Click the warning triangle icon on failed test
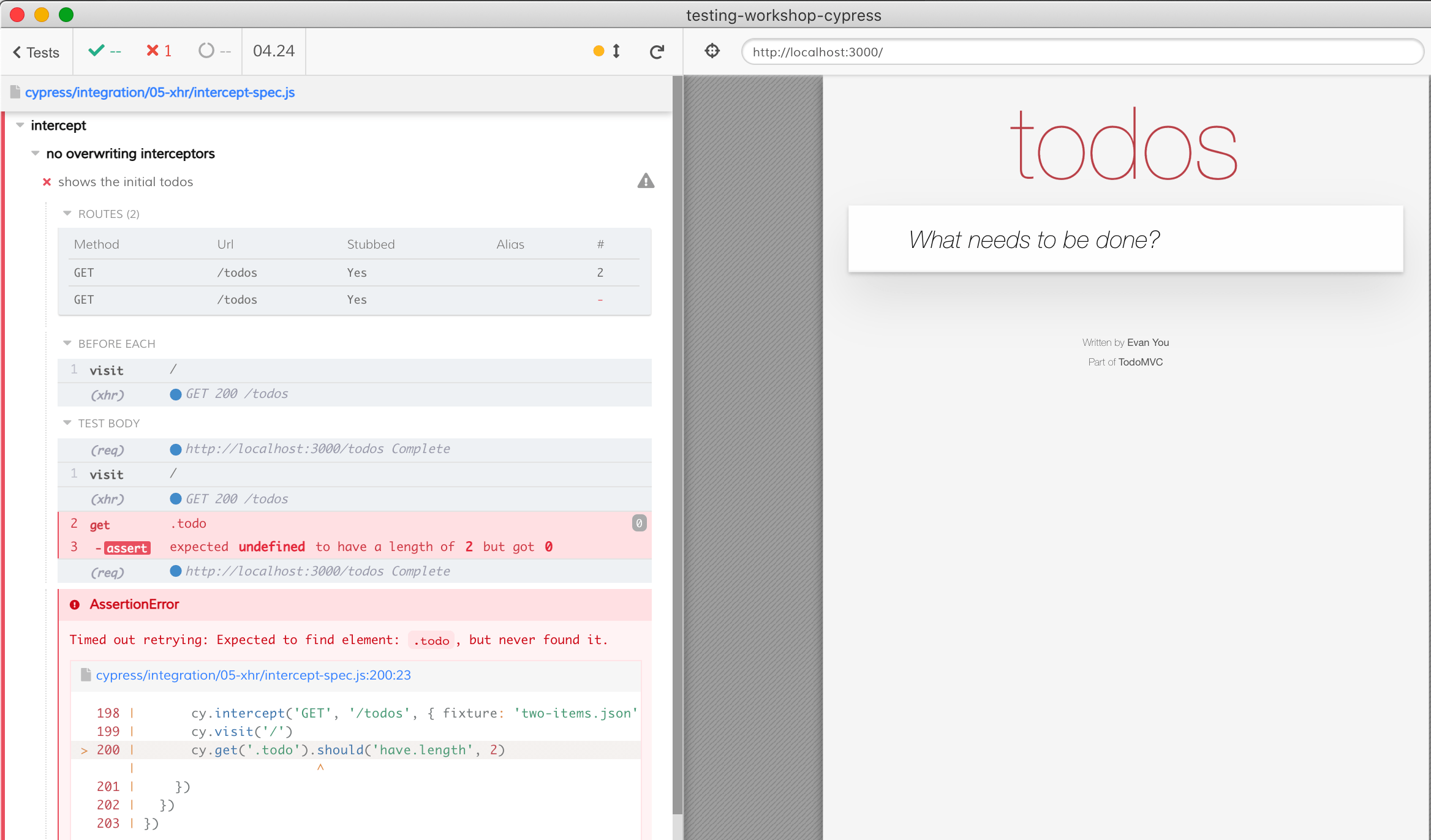This screenshot has height=840, width=1431. click(x=646, y=181)
